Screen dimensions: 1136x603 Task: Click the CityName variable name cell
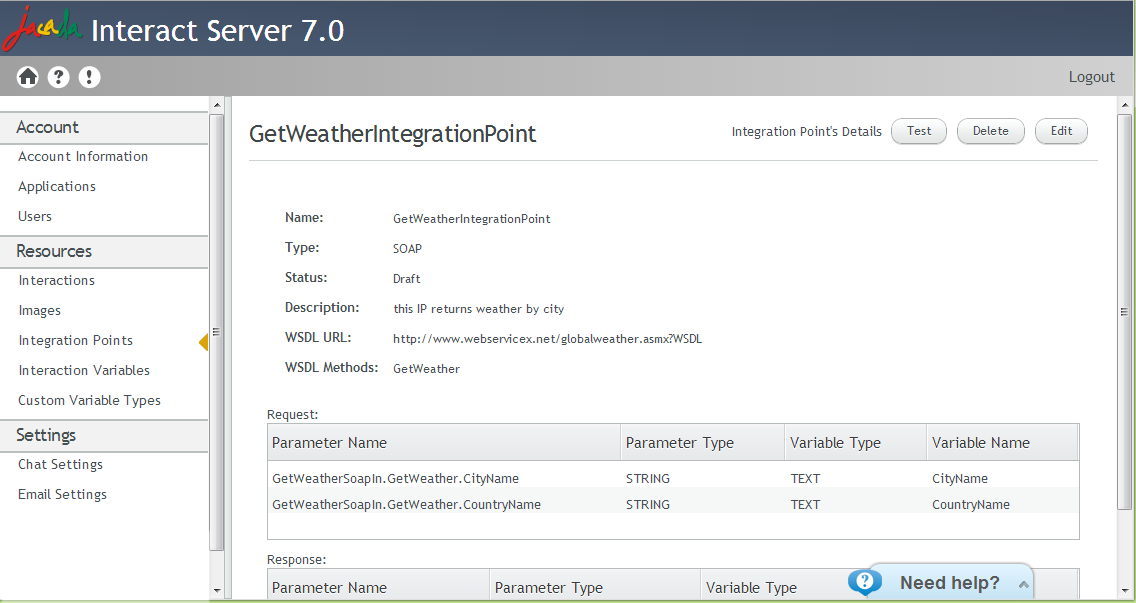(959, 478)
